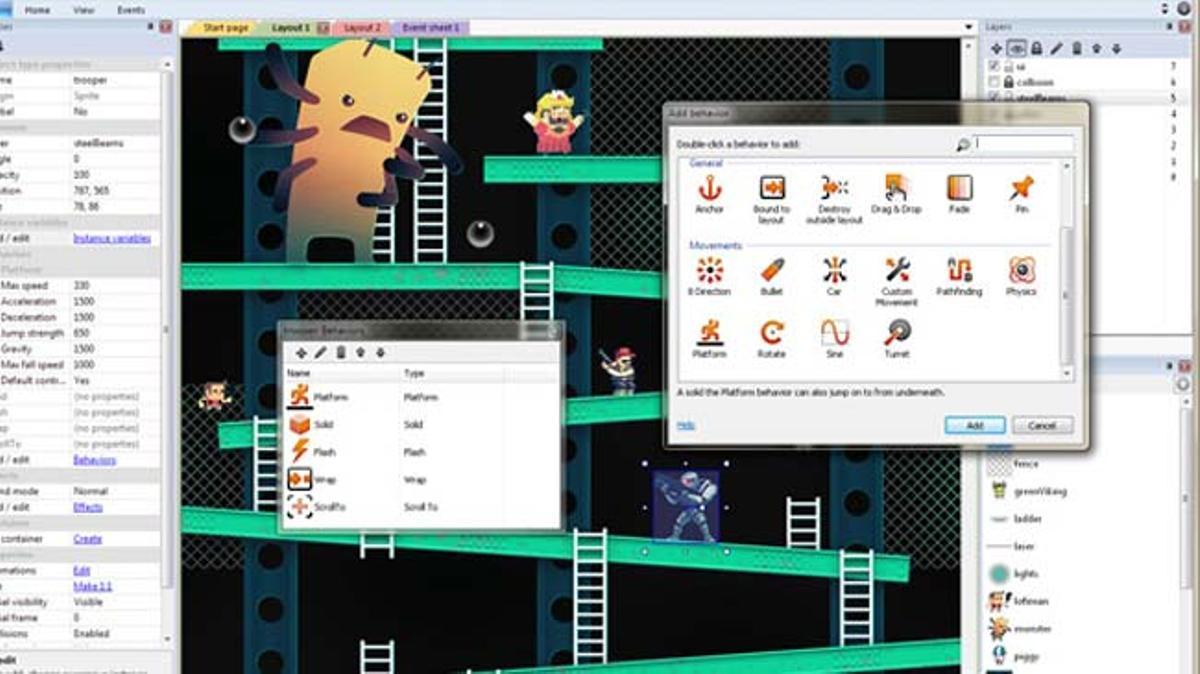
Task: Toggle the lock icon in the Layers toolbar
Action: (x=1037, y=47)
